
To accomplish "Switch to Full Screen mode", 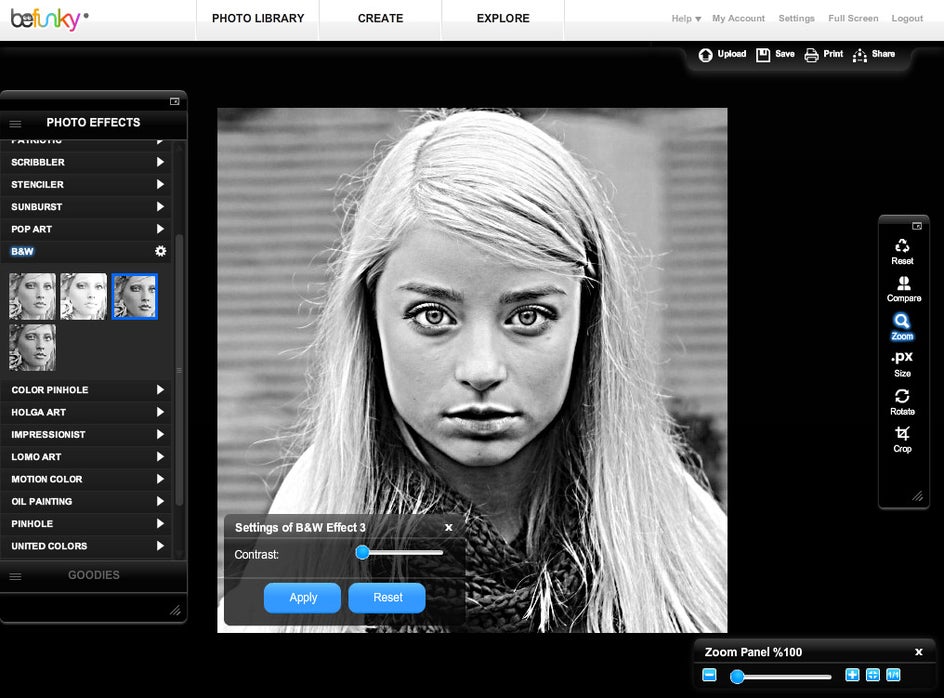I will [852, 19].
